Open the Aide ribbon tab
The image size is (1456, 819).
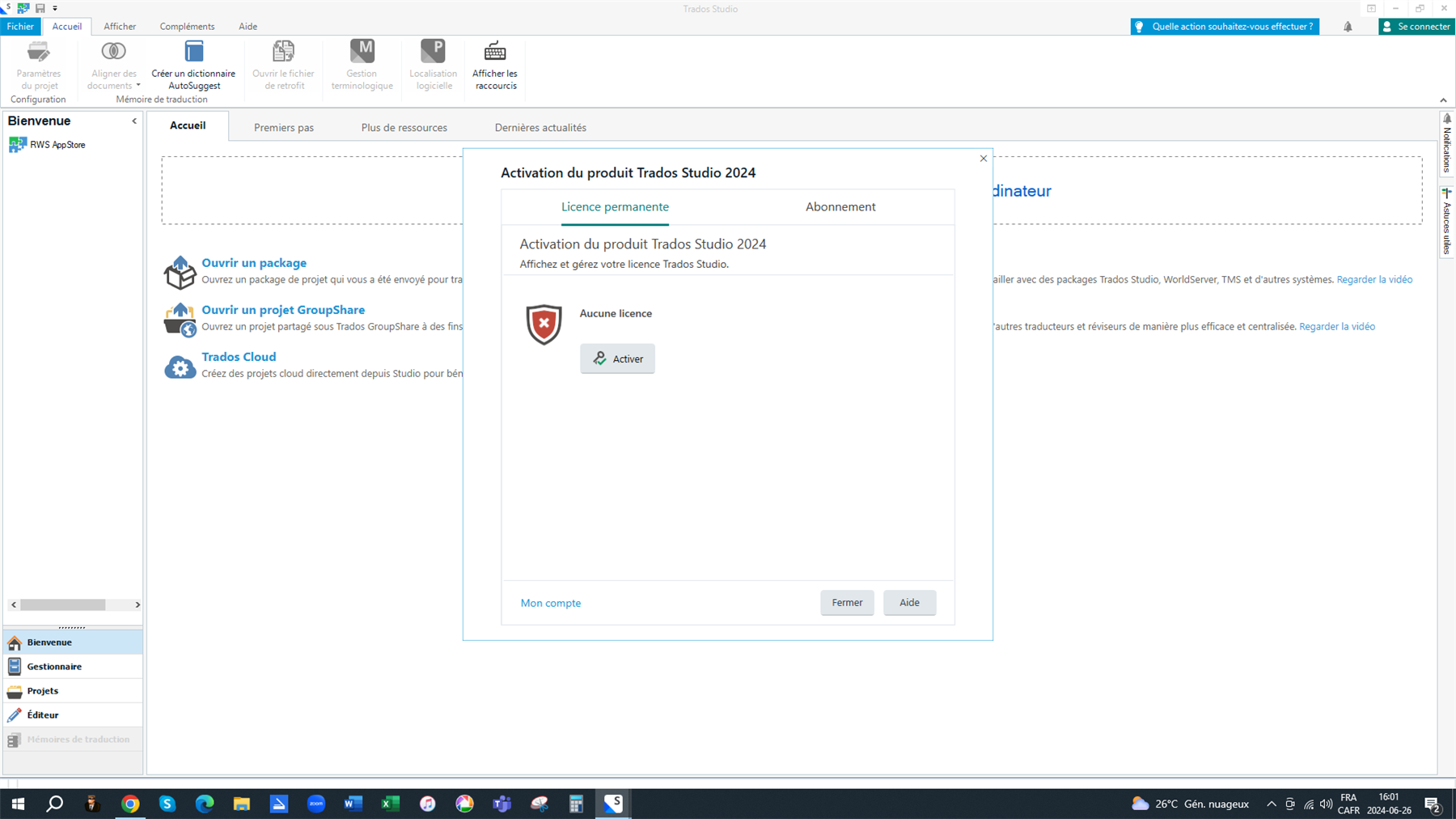click(248, 27)
